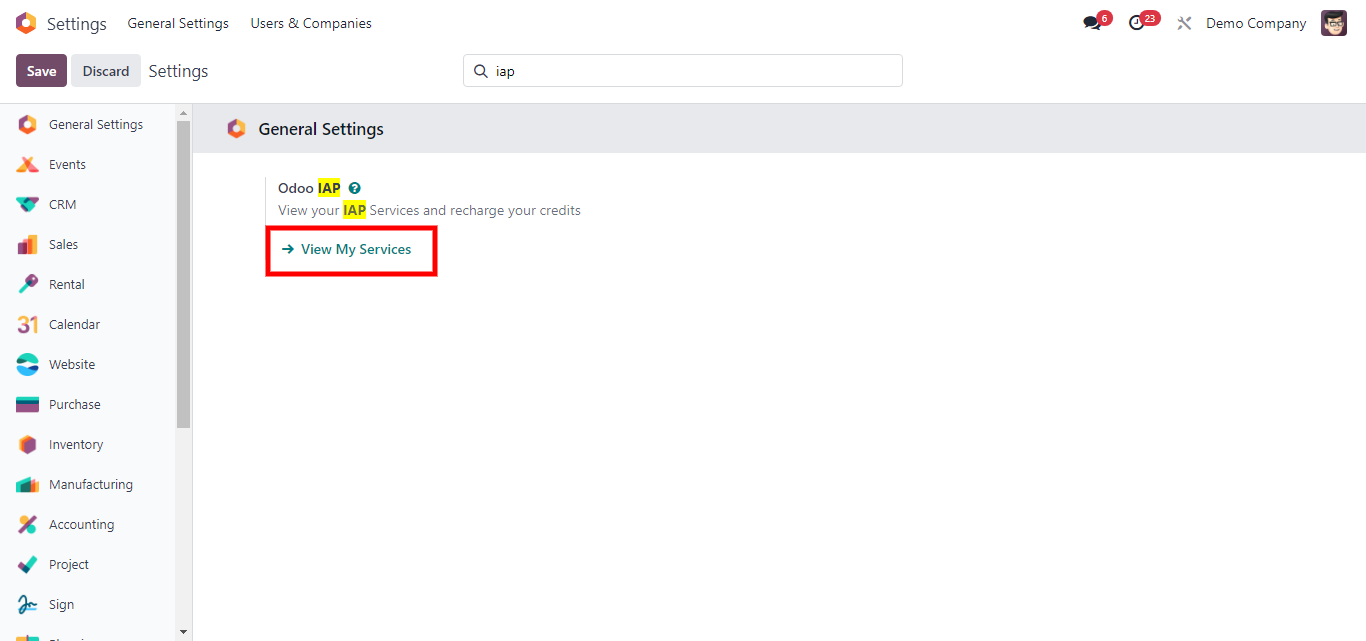Open the messages chat bubble icon

(1092, 23)
